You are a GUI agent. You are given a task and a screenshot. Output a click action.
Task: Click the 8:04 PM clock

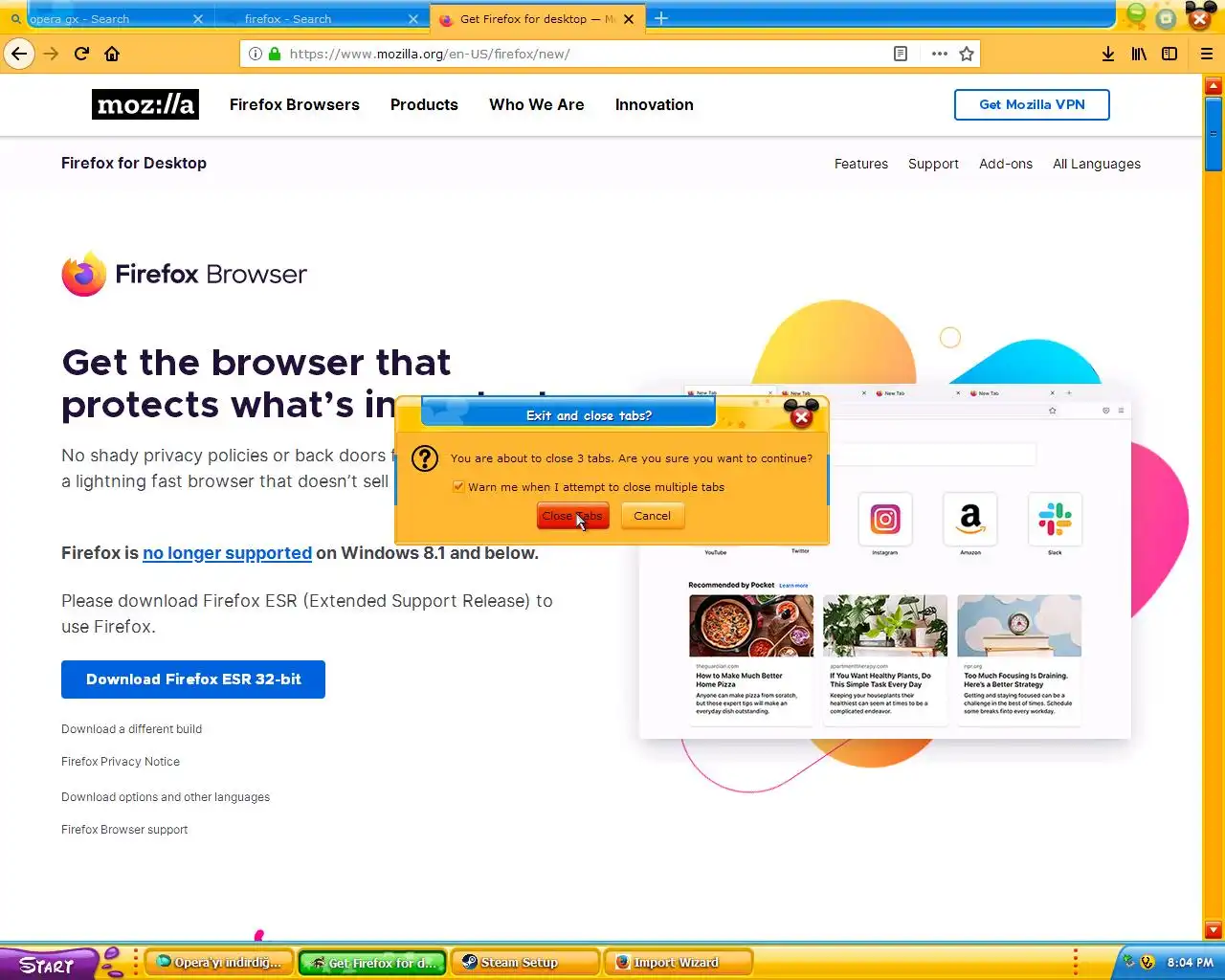pyautogui.click(x=1190, y=963)
